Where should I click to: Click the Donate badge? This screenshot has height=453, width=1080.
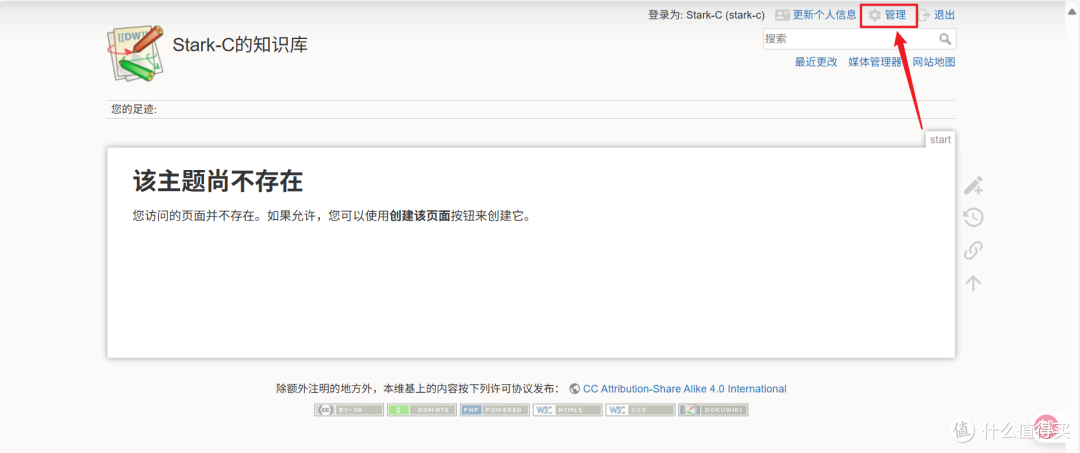422,410
